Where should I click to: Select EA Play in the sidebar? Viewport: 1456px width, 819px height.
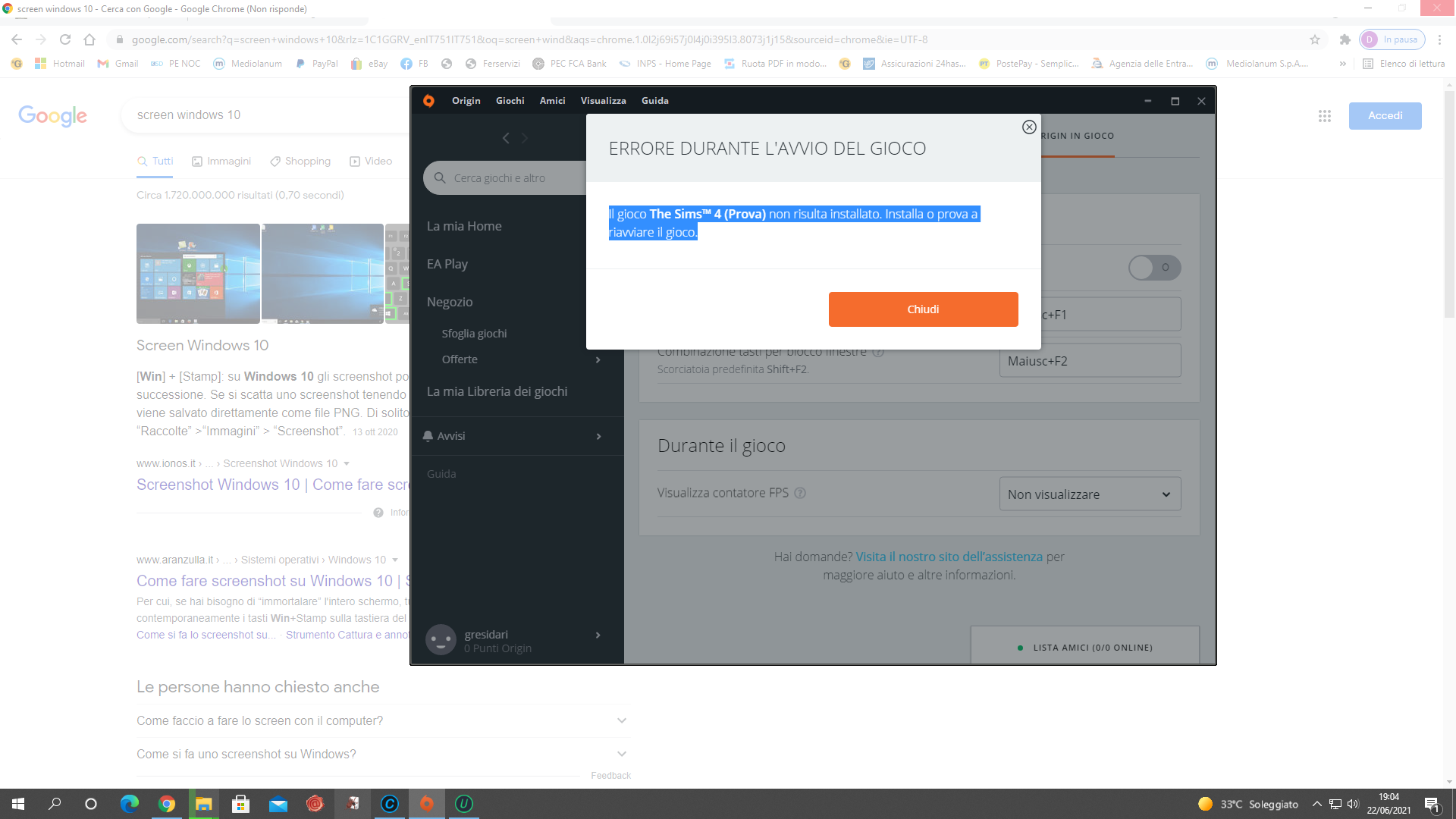[x=447, y=264]
